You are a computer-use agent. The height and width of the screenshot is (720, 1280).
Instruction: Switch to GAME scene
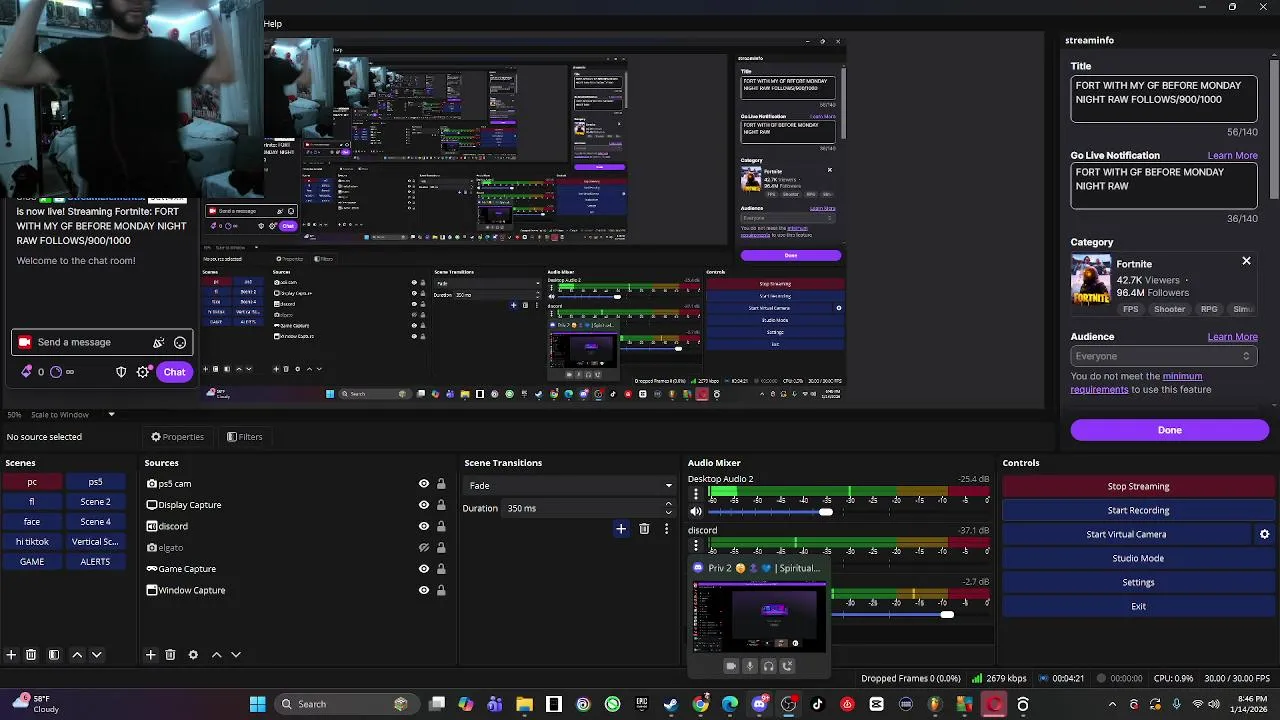point(32,562)
